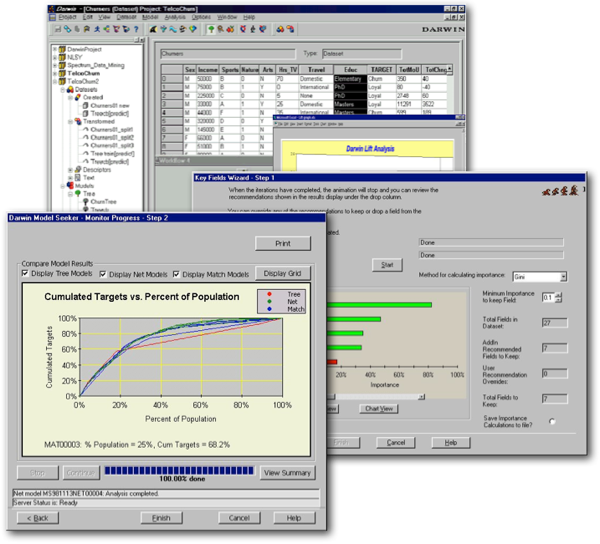Screen dimensions: 600x544
Task: Click the save disk icon in Darwin toolbar
Action: click(58, 29)
